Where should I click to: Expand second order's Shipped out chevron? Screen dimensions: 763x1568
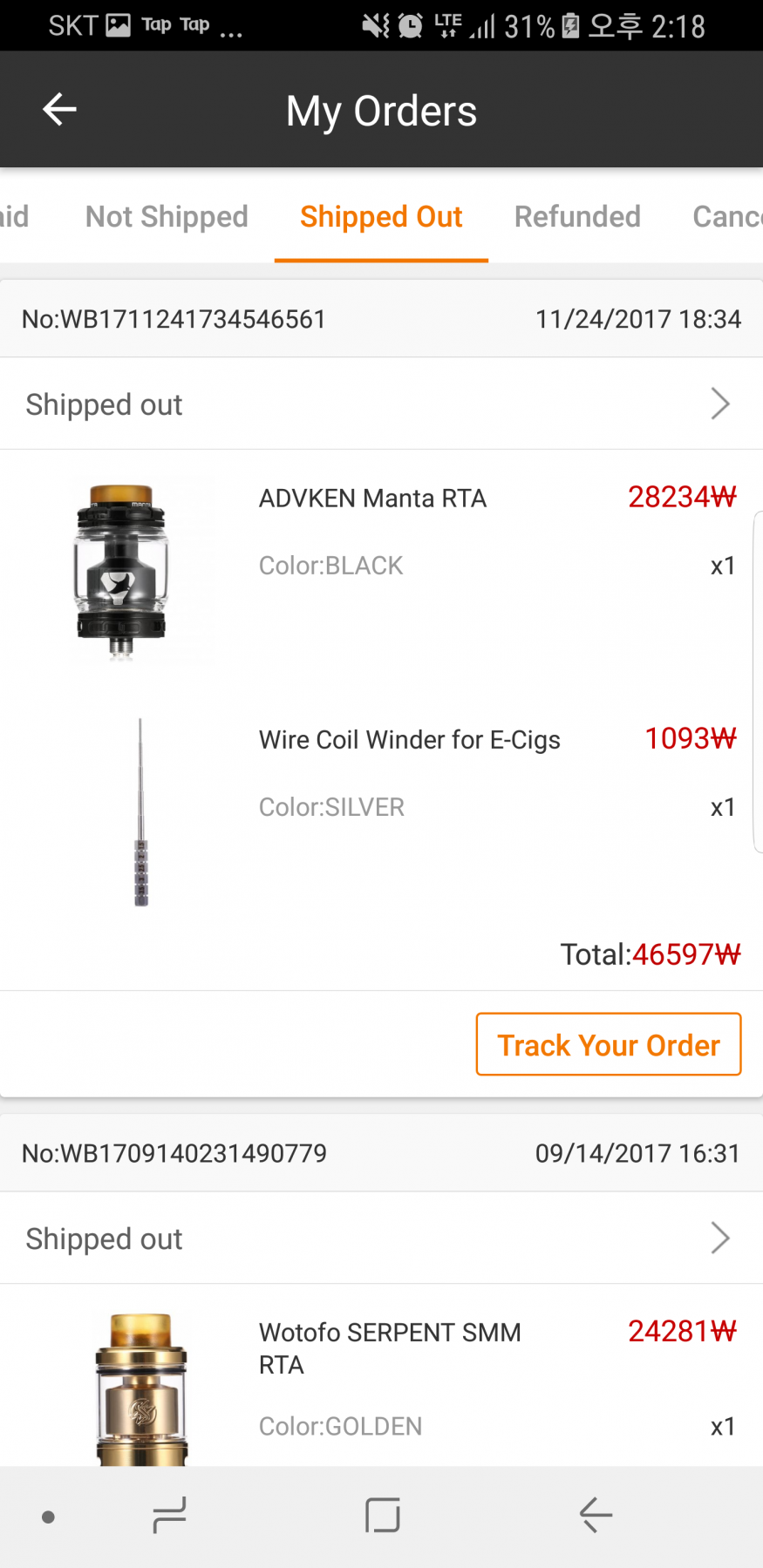(x=719, y=1238)
